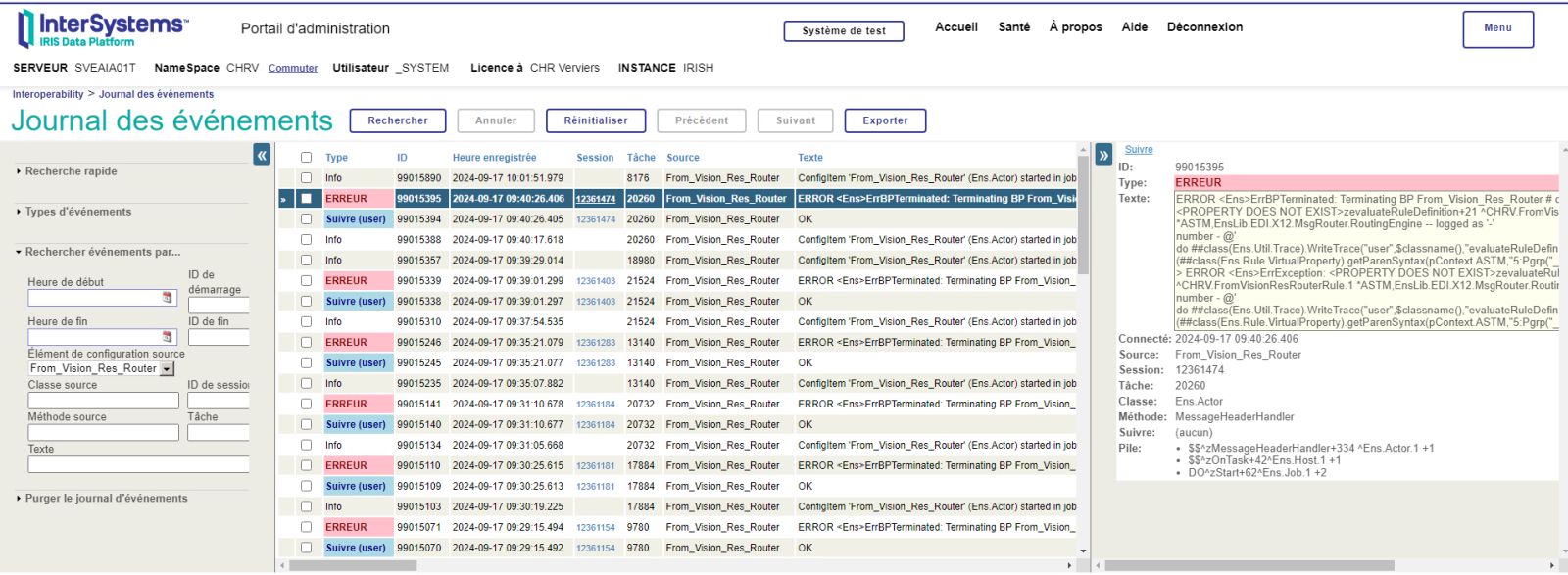This screenshot has width=1568, height=575.
Task: Click the Journal des événements breadcrumb
Action: [156, 95]
